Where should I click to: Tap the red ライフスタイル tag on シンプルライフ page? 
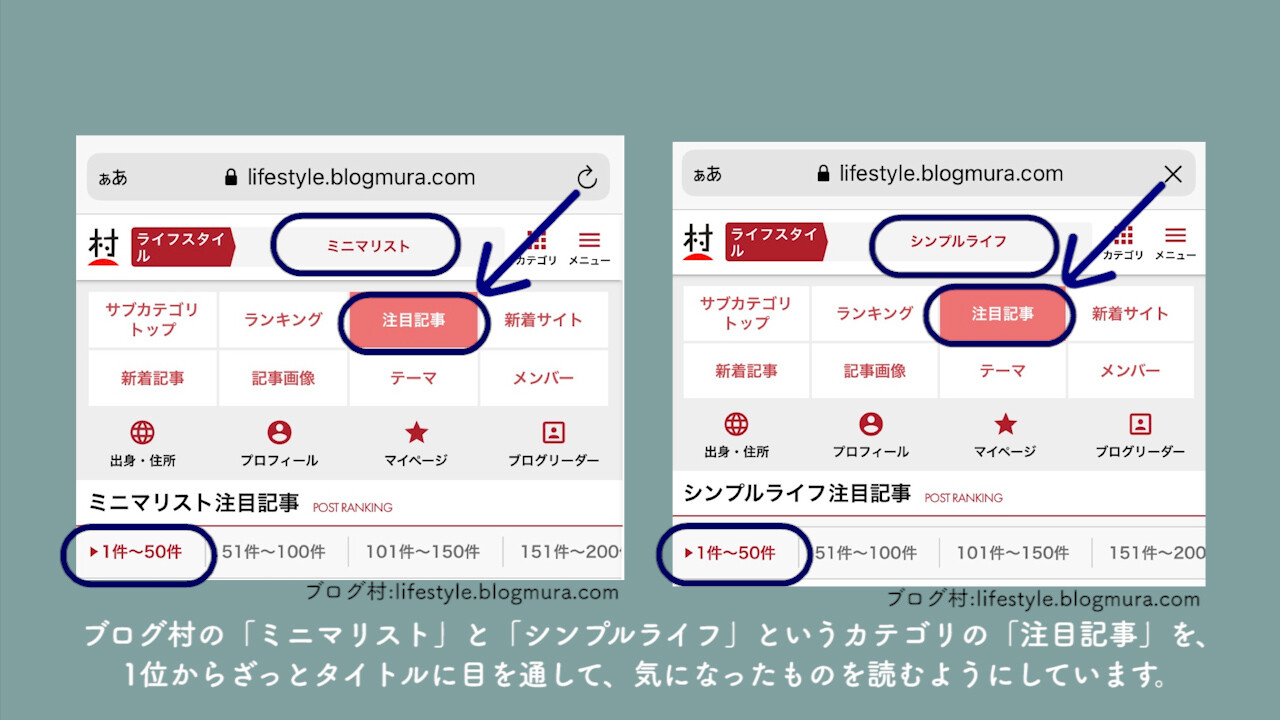776,242
